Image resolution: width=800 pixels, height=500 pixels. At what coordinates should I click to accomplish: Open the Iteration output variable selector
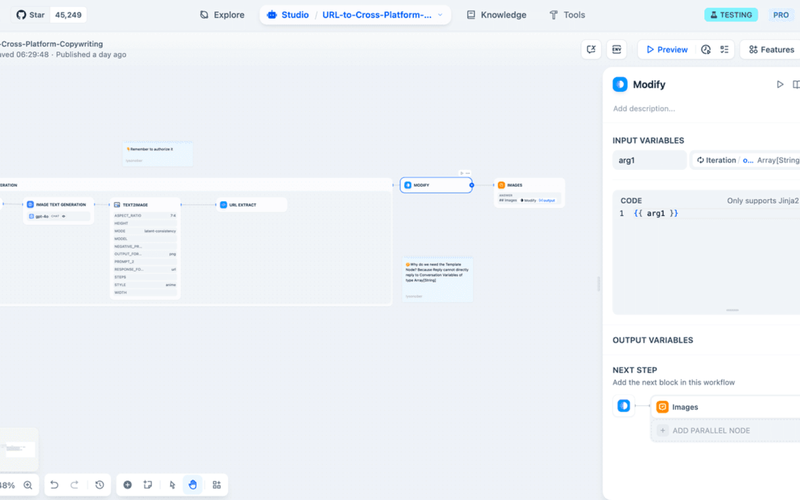tap(745, 160)
